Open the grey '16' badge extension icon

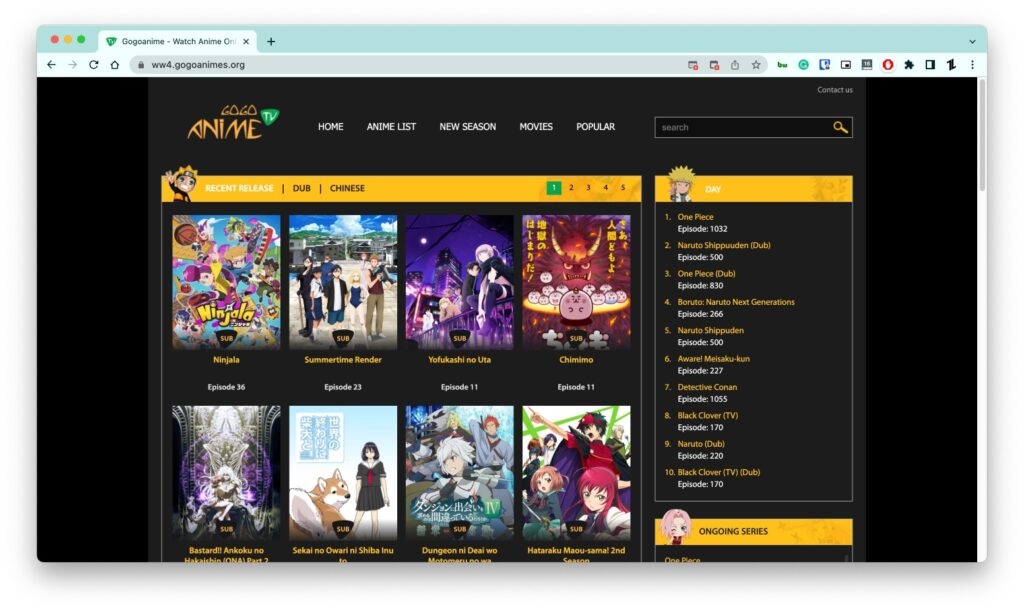click(x=867, y=65)
